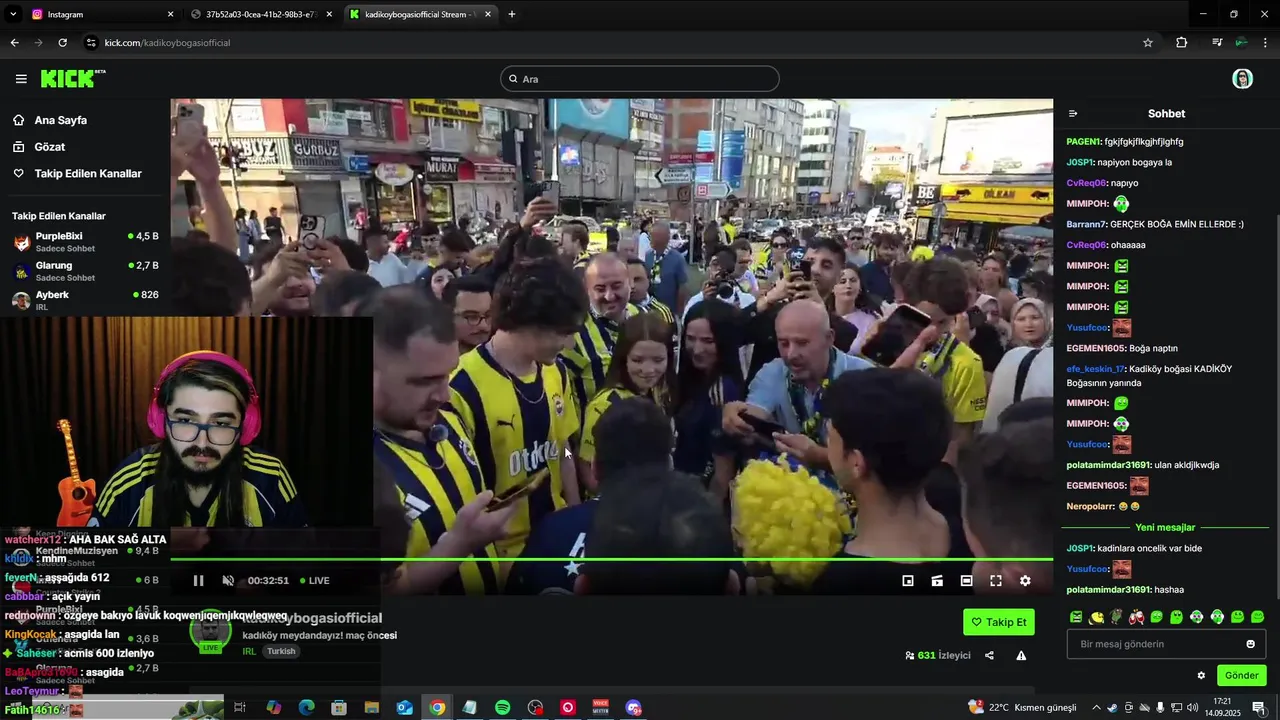Open Chrome from the taskbar

point(437,707)
